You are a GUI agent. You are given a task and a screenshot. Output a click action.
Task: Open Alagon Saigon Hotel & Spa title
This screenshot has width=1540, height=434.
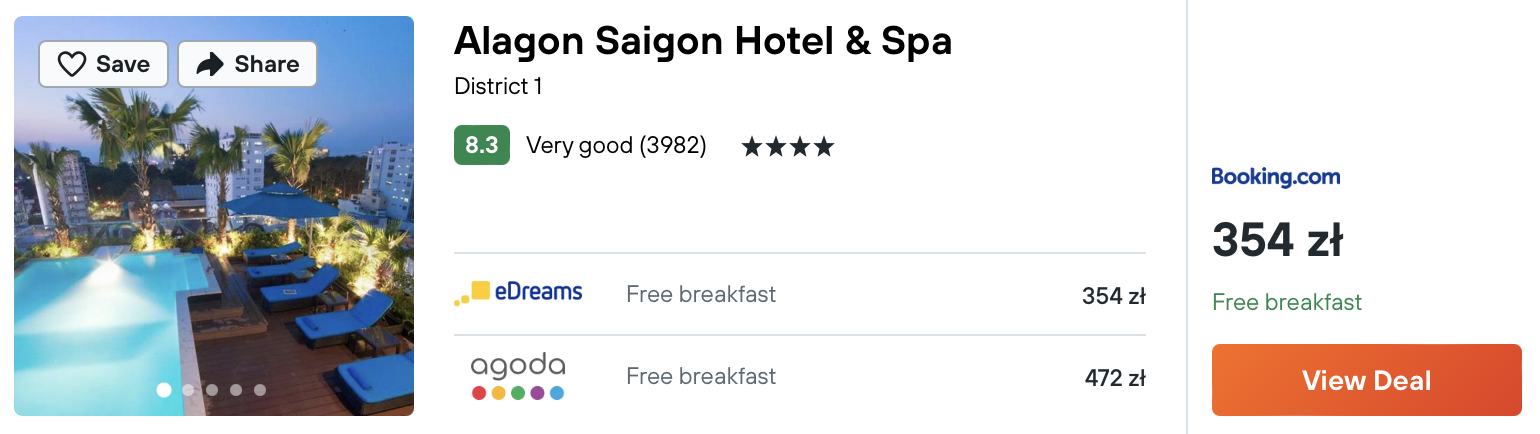tap(703, 40)
